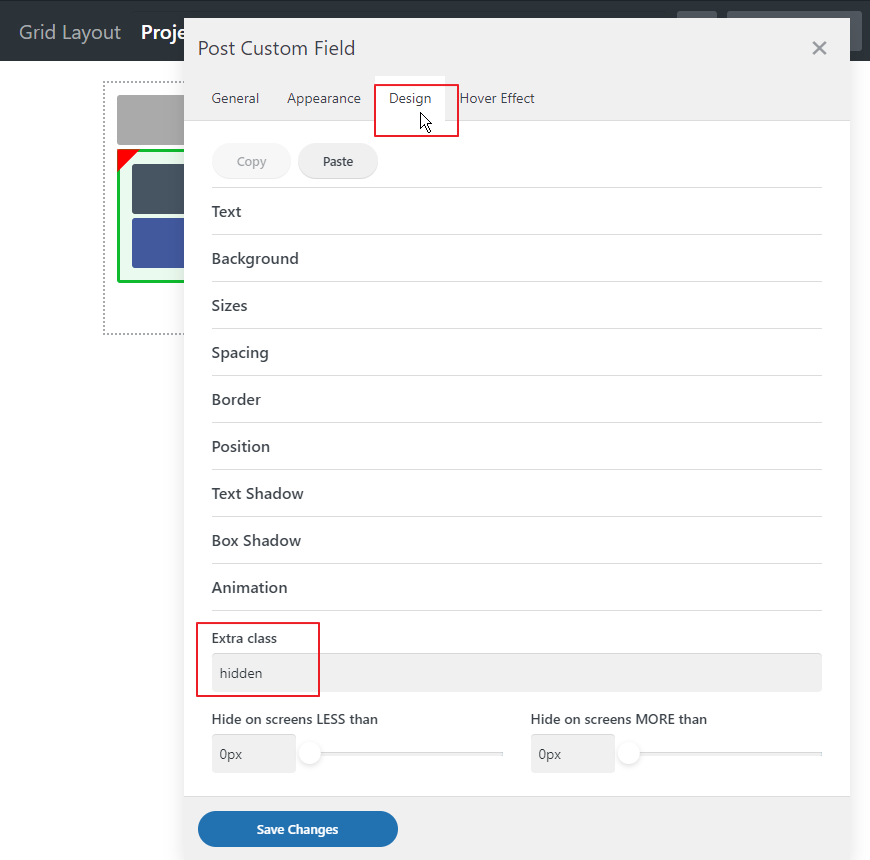This screenshot has height=860, width=870.
Task: Open the Appearance tab
Action: click(x=324, y=98)
